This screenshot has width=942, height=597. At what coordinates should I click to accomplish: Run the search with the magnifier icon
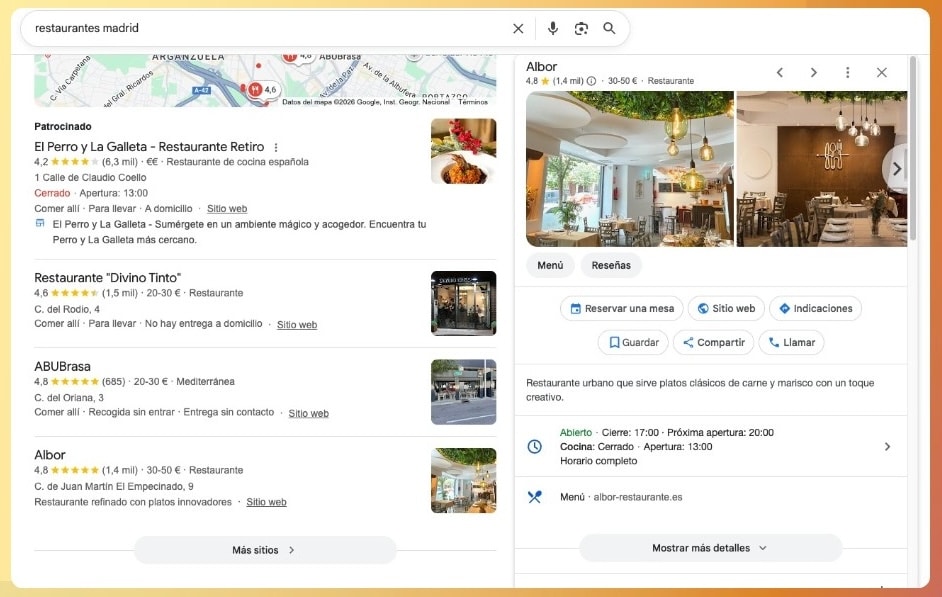(609, 28)
